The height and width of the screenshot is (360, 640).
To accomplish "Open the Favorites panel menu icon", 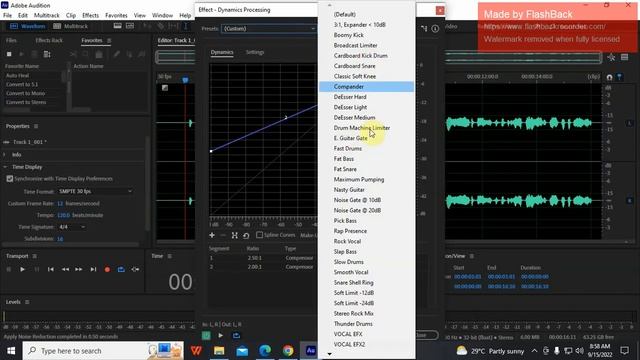I will pos(109,40).
